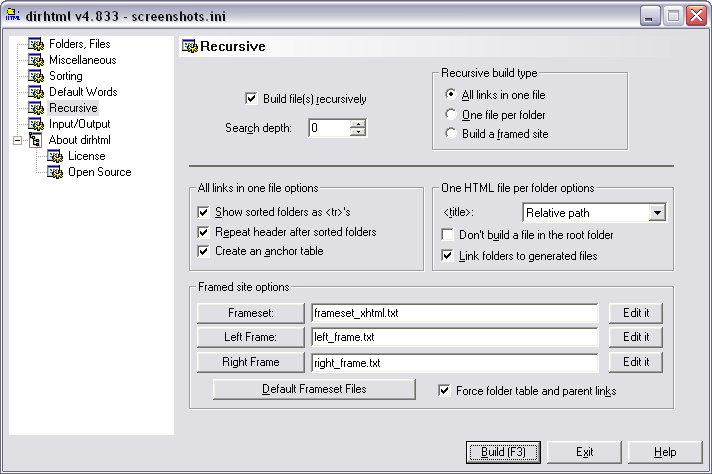Toggle Build file(s) recursively checkbox
712x474 pixels.
[251, 99]
